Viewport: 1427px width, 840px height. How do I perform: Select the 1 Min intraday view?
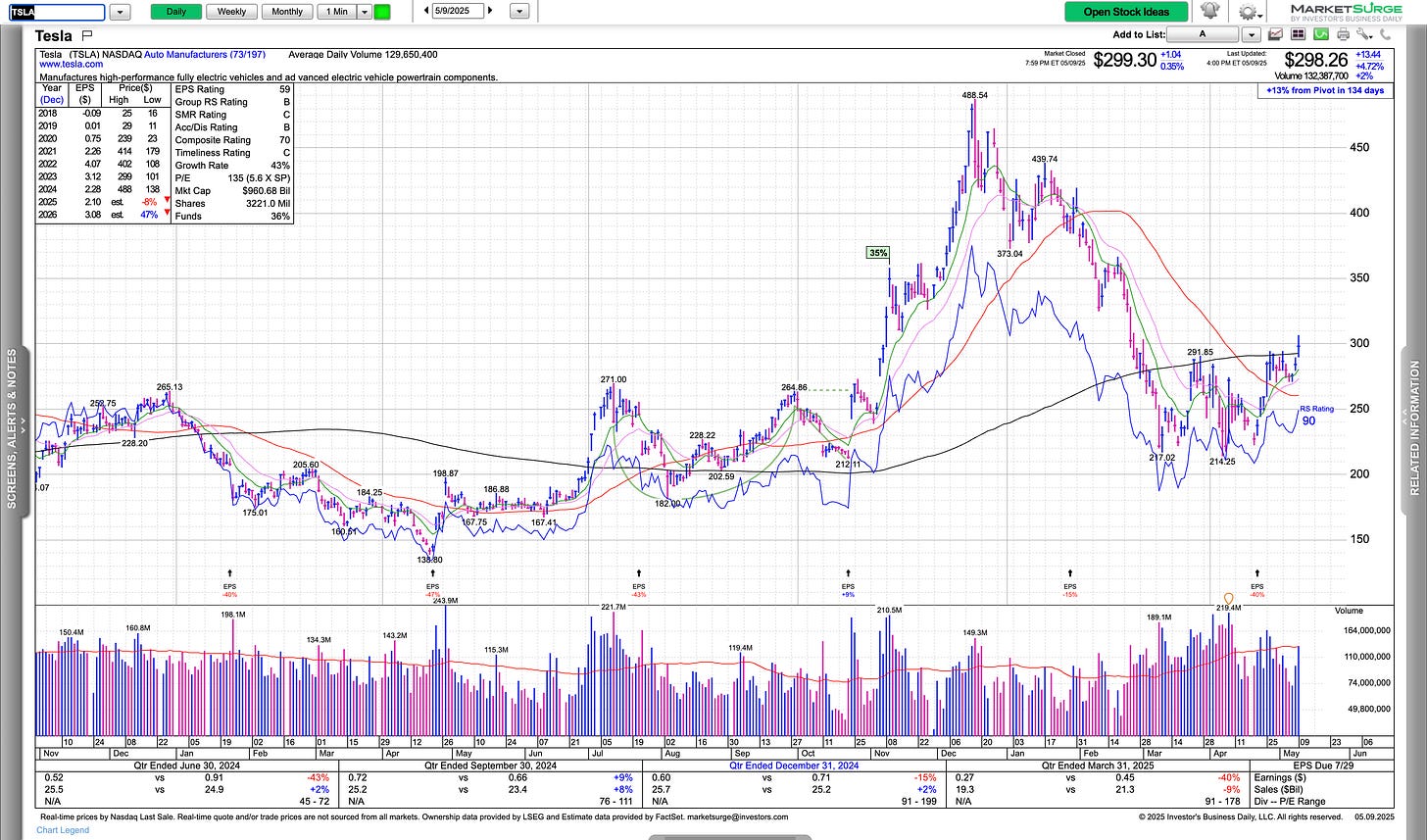point(336,12)
